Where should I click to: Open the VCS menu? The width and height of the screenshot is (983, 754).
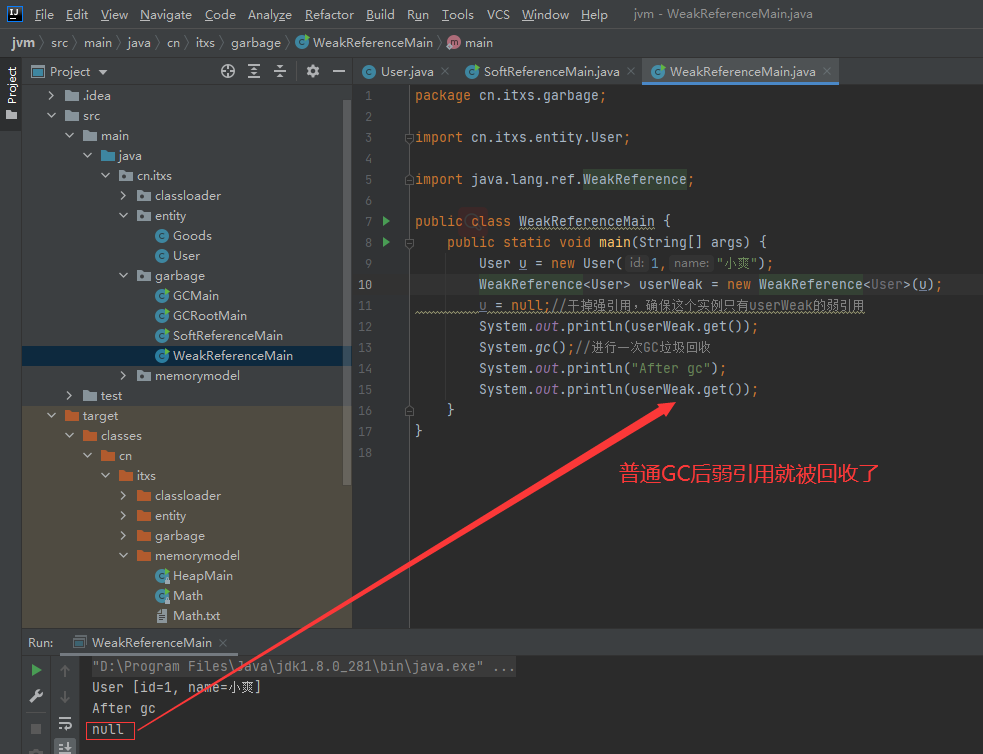(x=498, y=14)
